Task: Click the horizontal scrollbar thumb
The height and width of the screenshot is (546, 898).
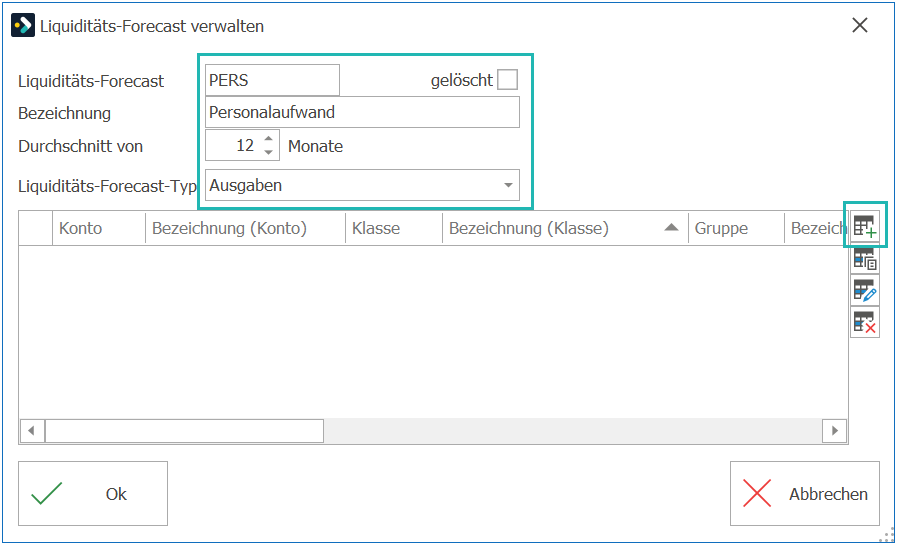Action: click(184, 431)
